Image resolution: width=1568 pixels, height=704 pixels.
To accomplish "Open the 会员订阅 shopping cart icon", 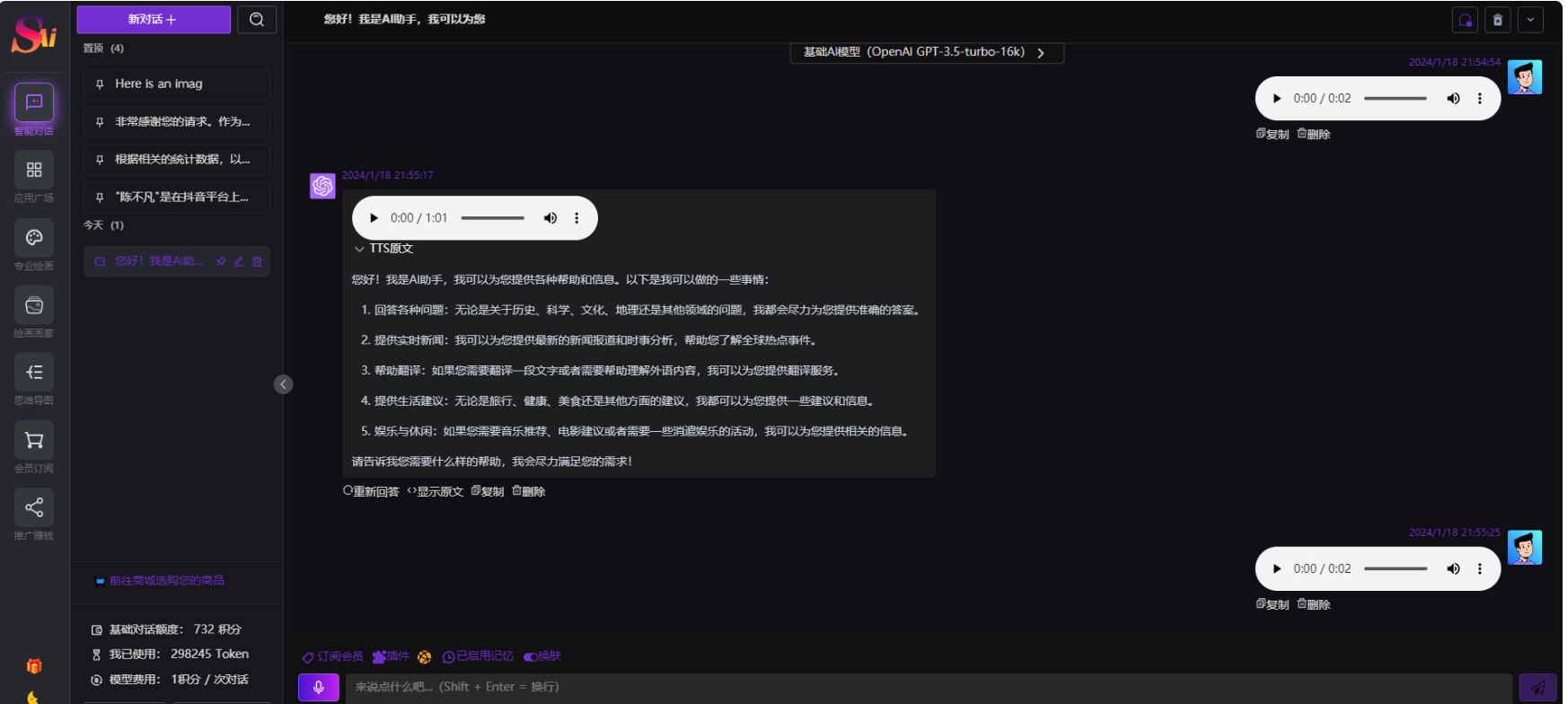I will pos(34,440).
